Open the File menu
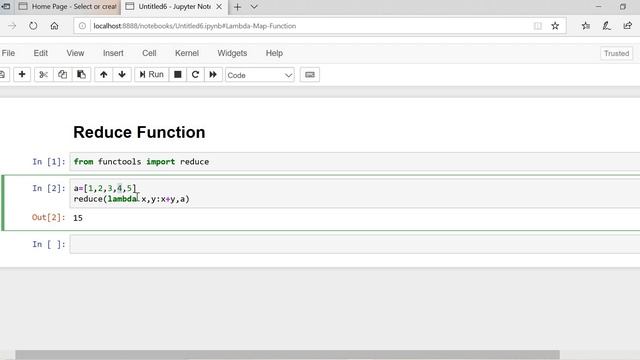This screenshot has width=640, height=360. [x=8, y=53]
